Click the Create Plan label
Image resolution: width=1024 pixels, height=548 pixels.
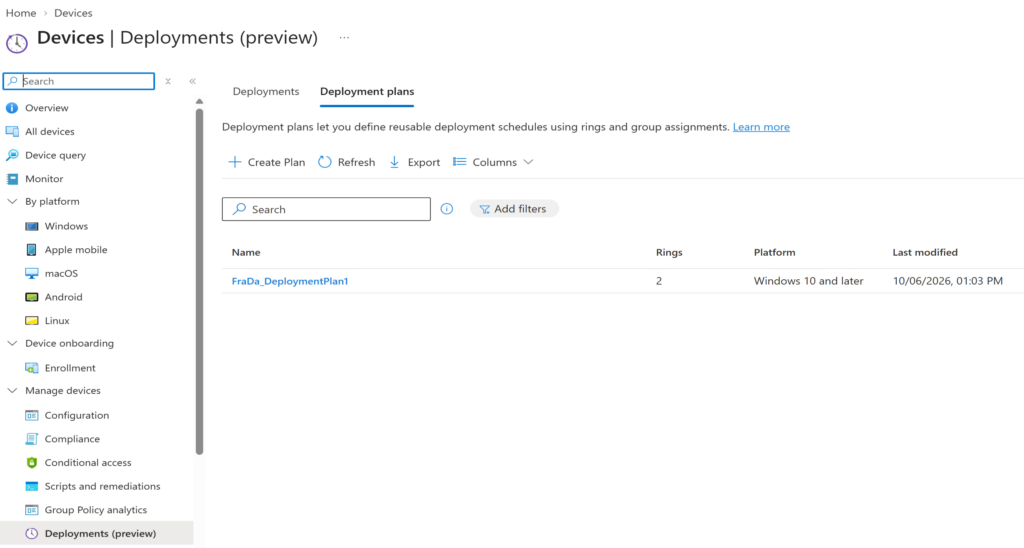pyautogui.click(x=276, y=163)
